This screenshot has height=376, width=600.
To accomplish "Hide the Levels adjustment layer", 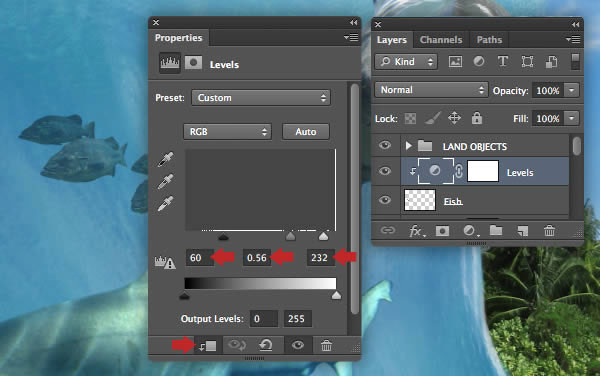I will click(x=385, y=171).
